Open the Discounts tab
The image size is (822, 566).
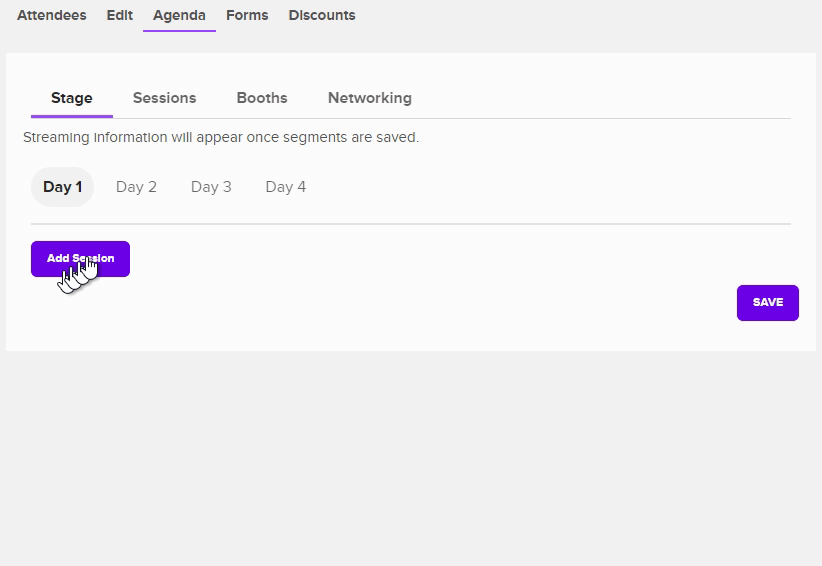[x=321, y=15]
